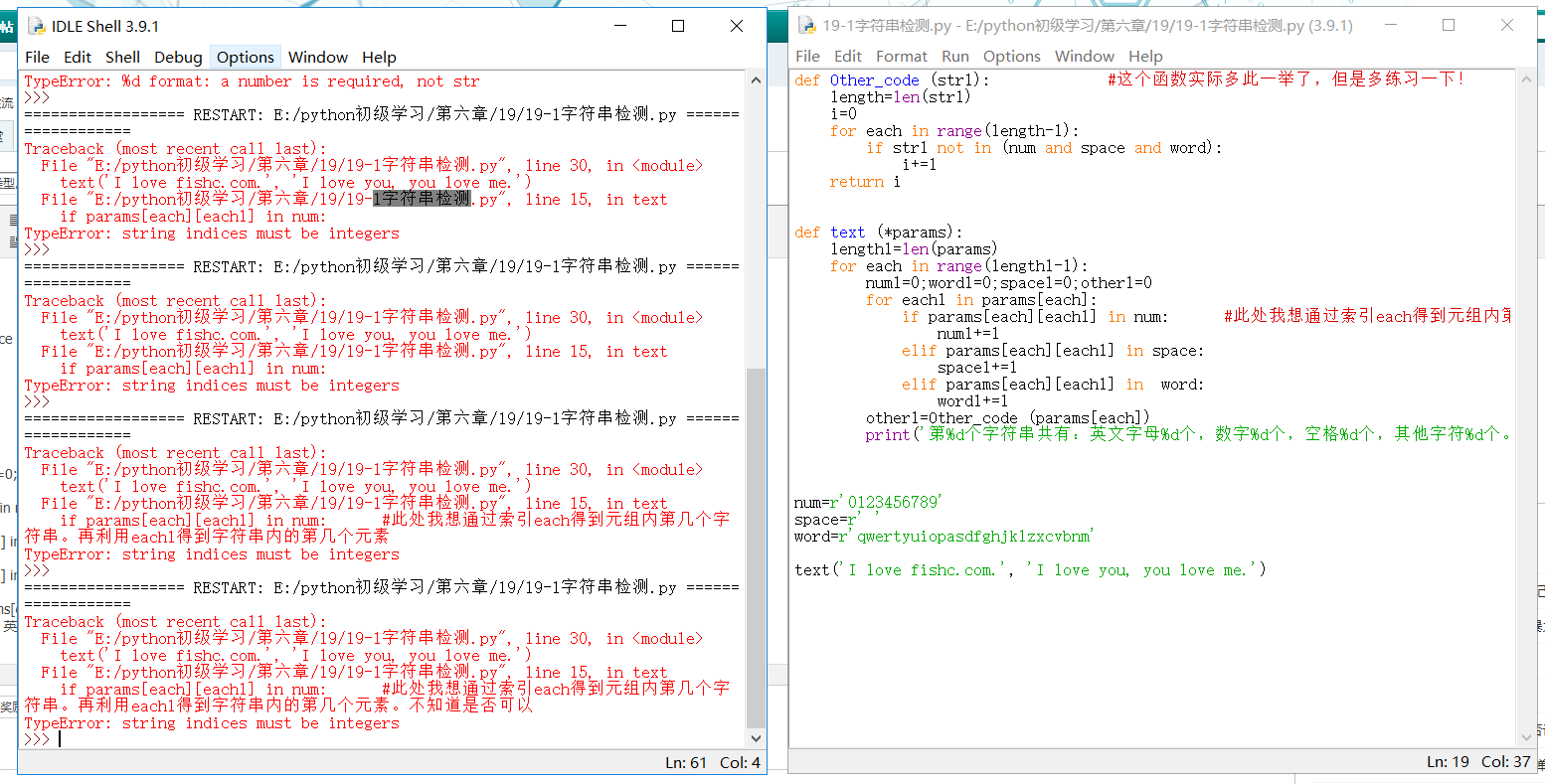Maximize the IDLE Shell window
This screenshot has width=1545, height=784.
point(678,26)
